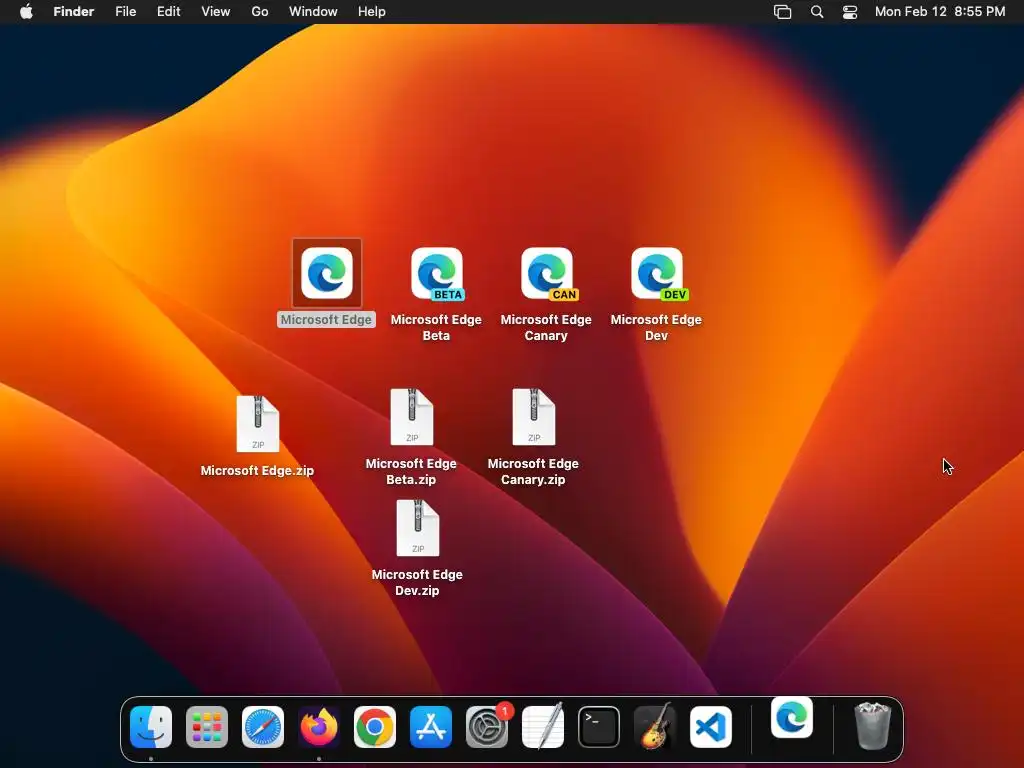
Task: Launch Google Chrome from the Dock
Action: point(375,727)
